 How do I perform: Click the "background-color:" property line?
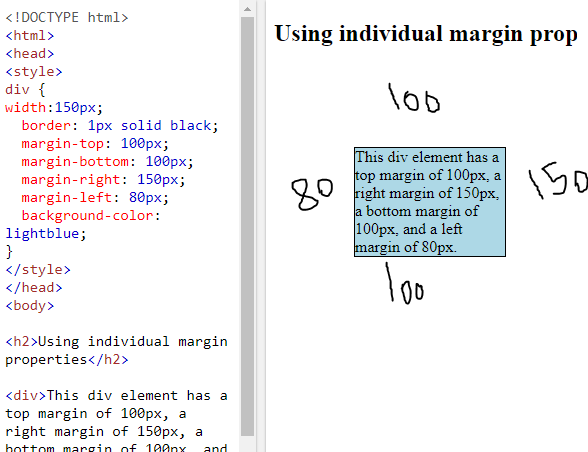click(x=91, y=216)
